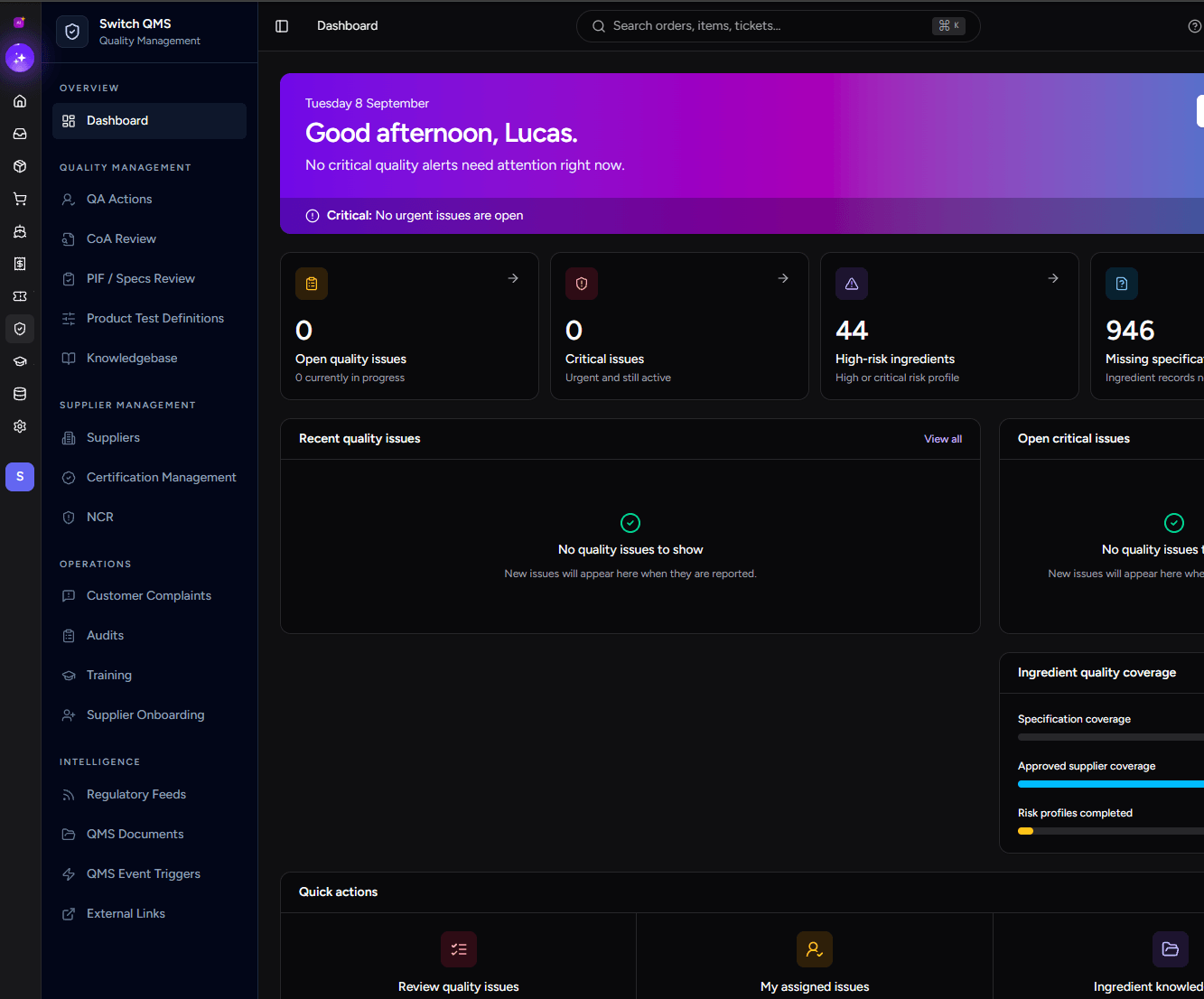This screenshot has width=1204, height=999.
Task: Go to home icon in rail
Action: 20,101
